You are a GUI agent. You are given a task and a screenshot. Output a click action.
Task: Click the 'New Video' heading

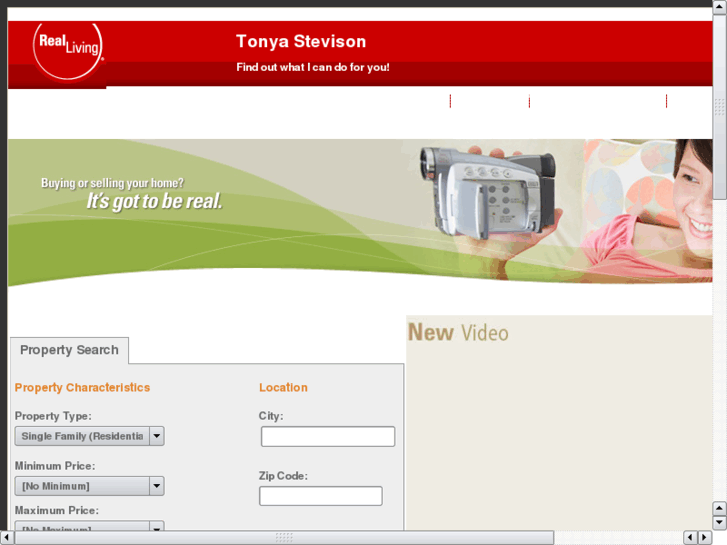[x=458, y=333]
